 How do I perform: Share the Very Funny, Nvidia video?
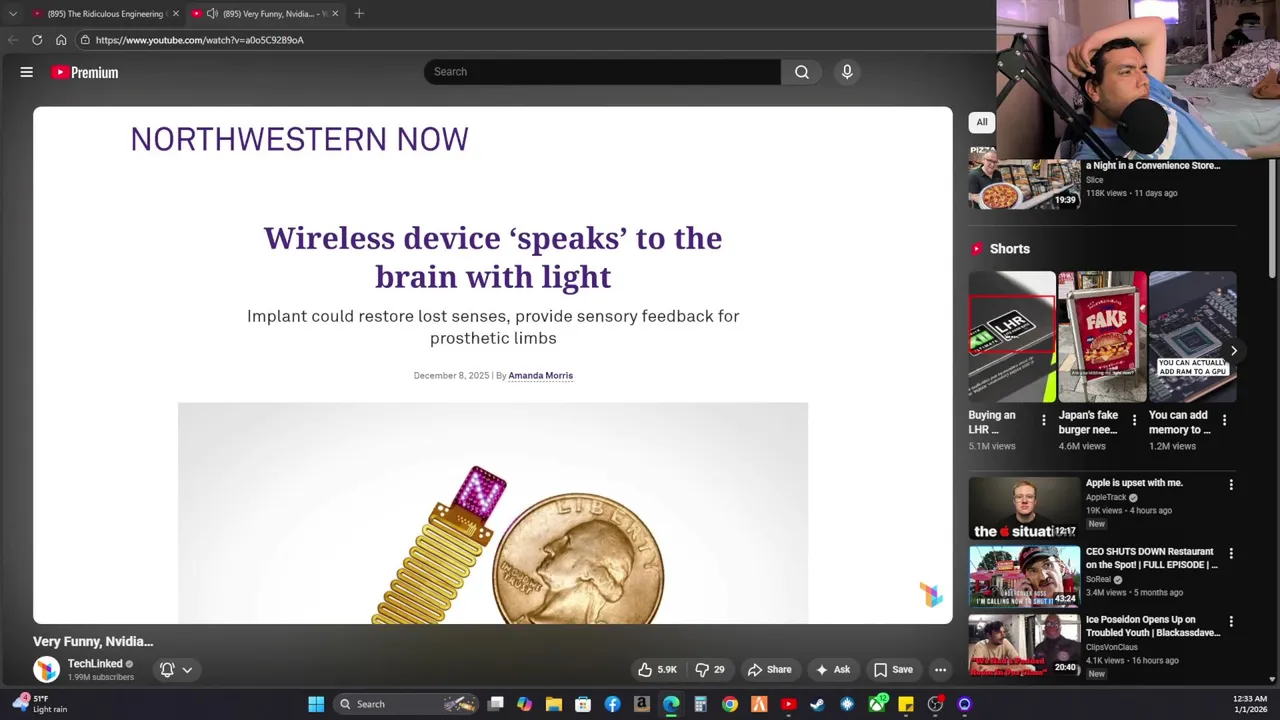click(x=770, y=670)
